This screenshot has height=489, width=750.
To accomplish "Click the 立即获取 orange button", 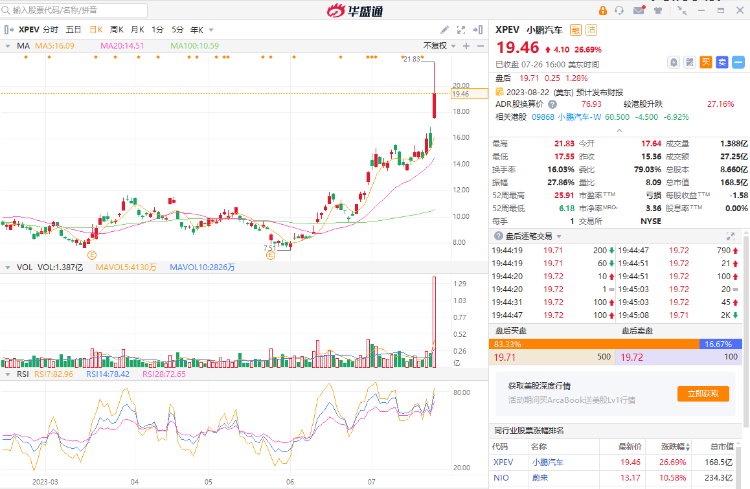I will [703, 394].
